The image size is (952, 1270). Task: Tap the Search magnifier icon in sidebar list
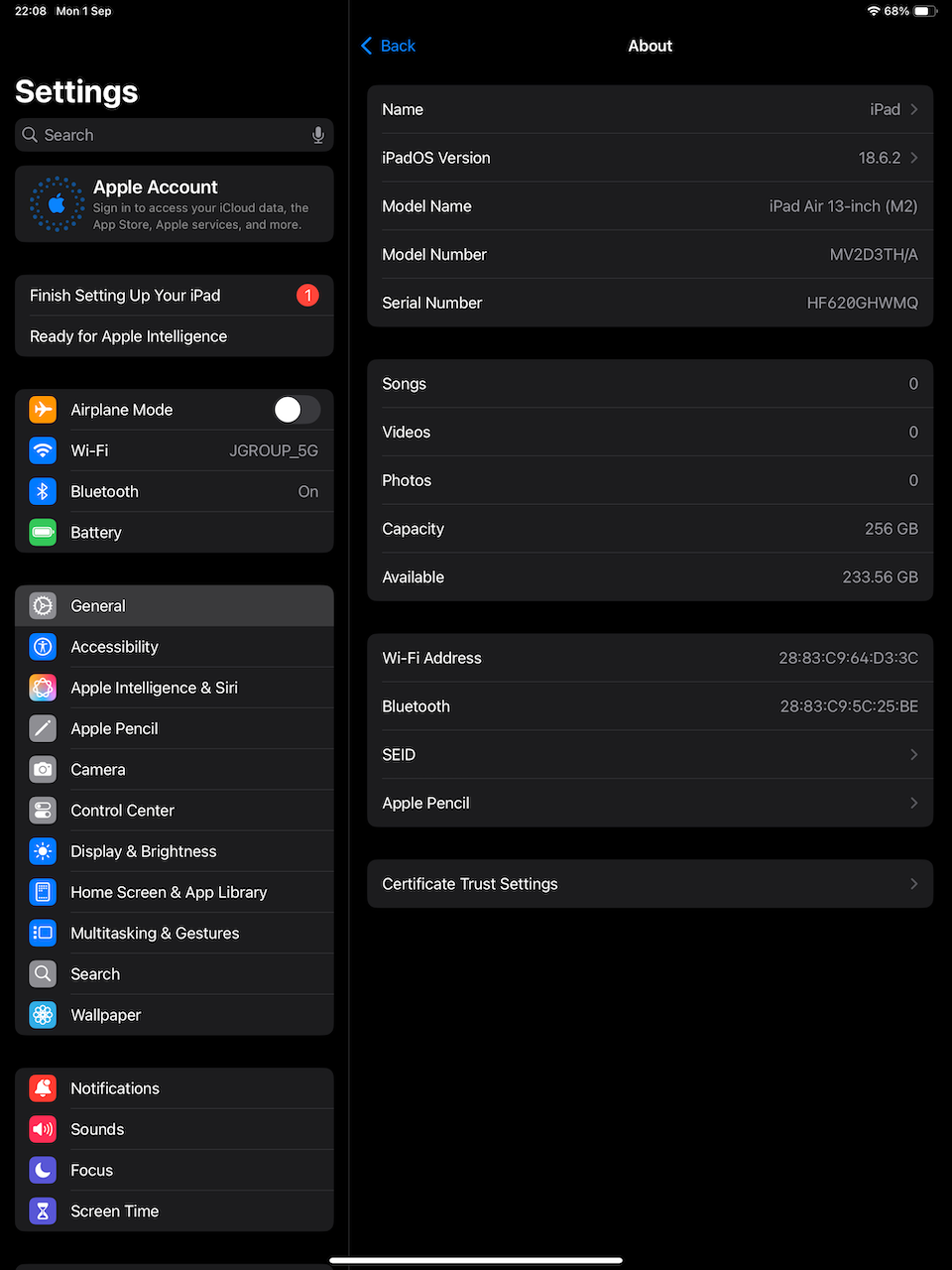pos(43,974)
